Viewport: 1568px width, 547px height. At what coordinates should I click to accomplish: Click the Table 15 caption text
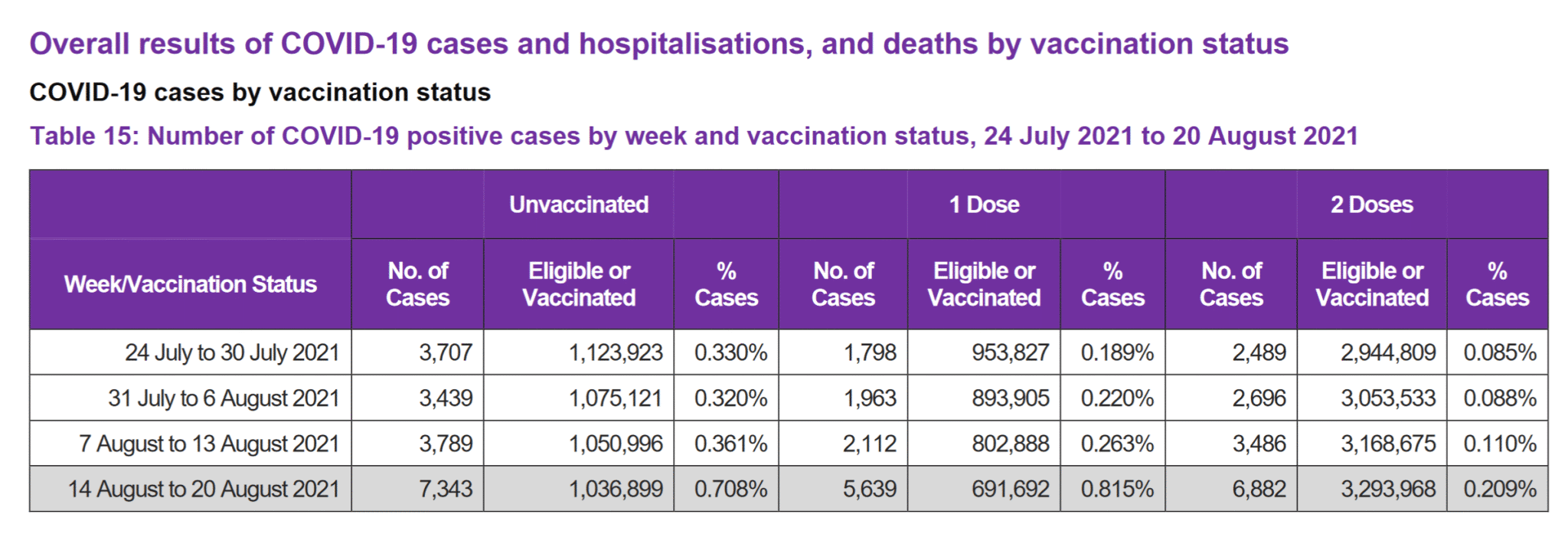point(694,136)
